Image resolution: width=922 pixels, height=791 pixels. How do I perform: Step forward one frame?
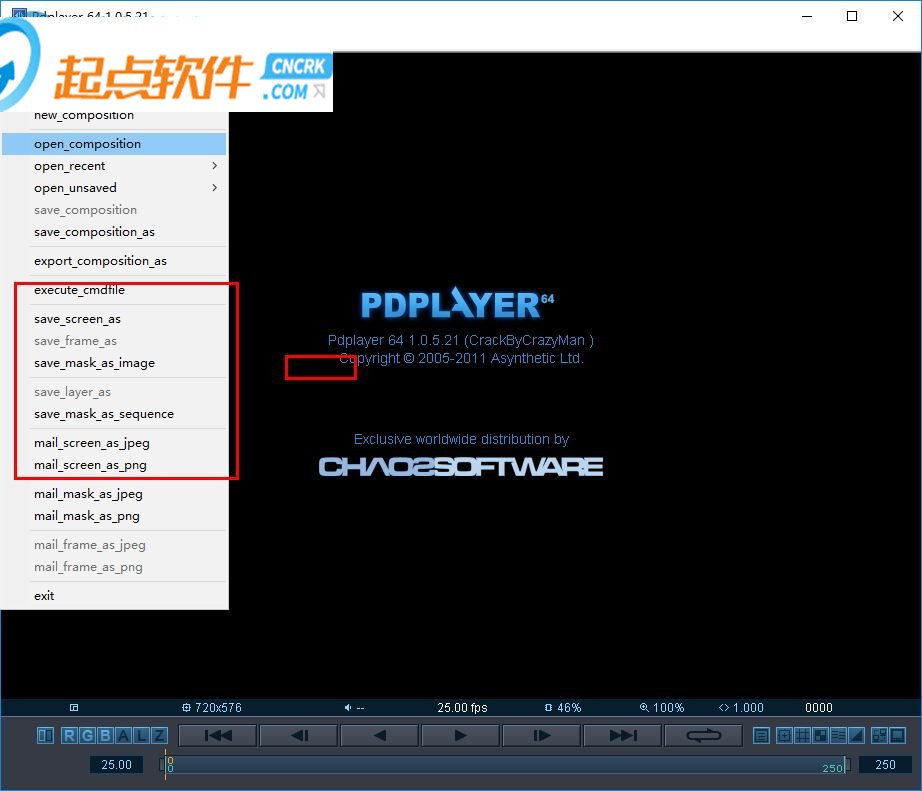[542, 736]
